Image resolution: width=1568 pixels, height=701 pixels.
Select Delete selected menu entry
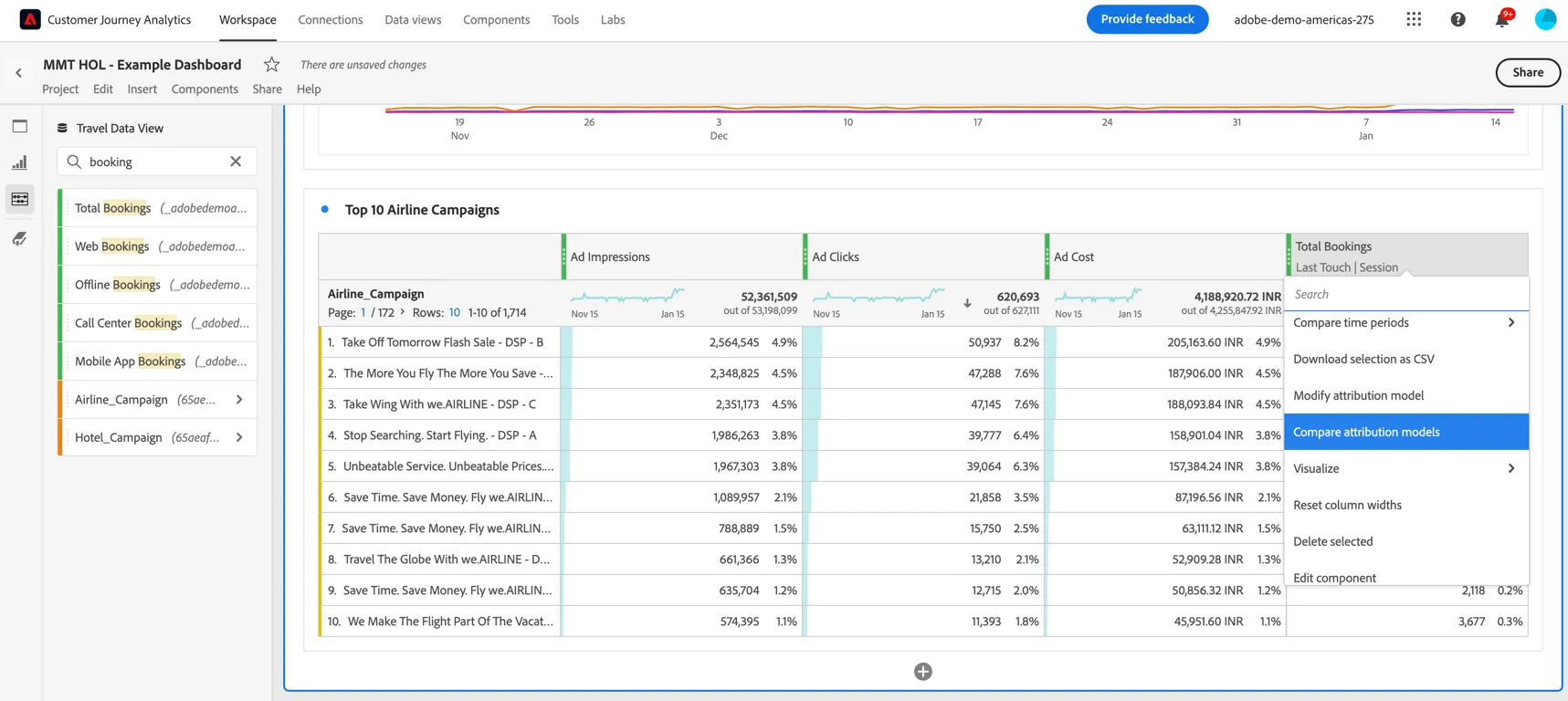[x=1406, y=541]
